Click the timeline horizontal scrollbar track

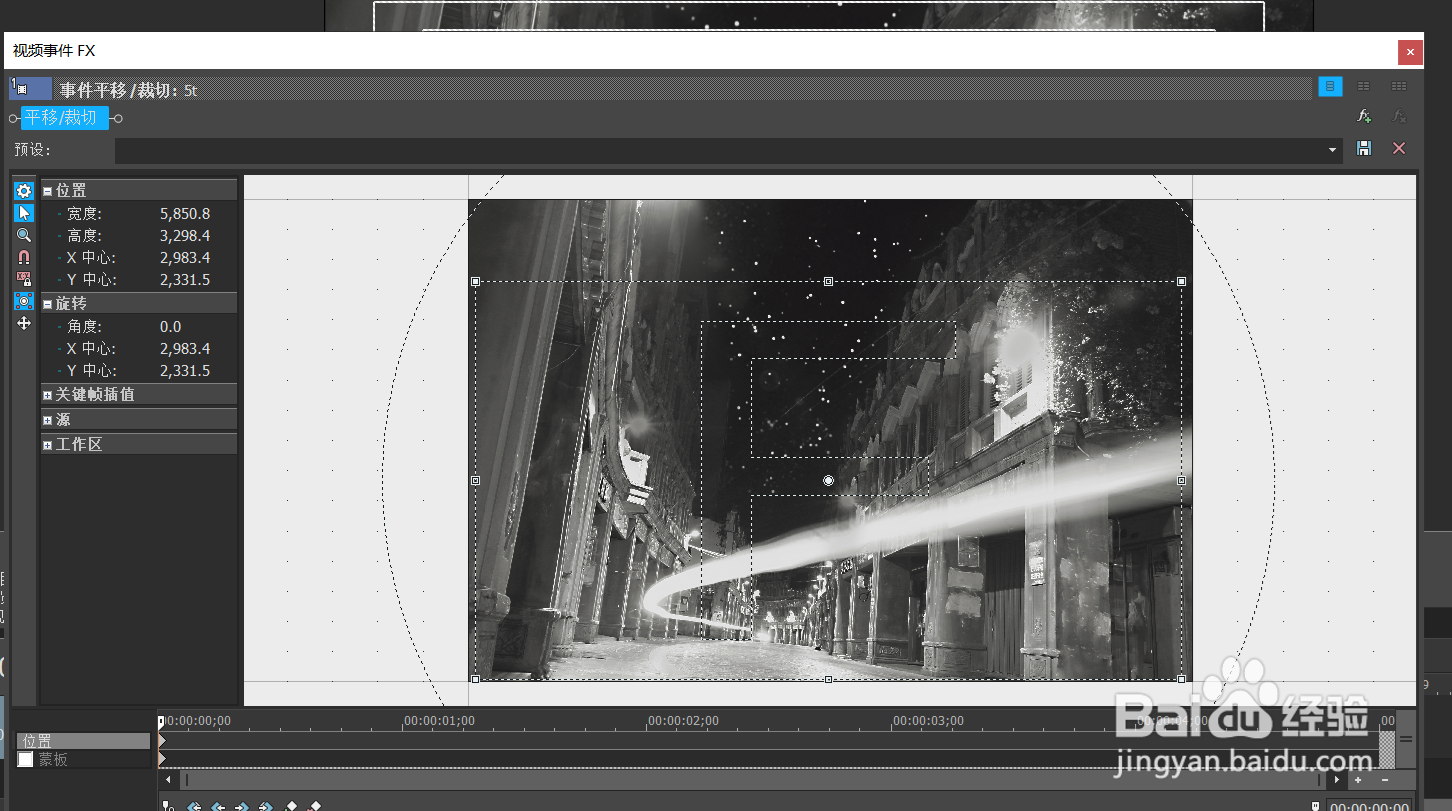click(x=752, y=780)
